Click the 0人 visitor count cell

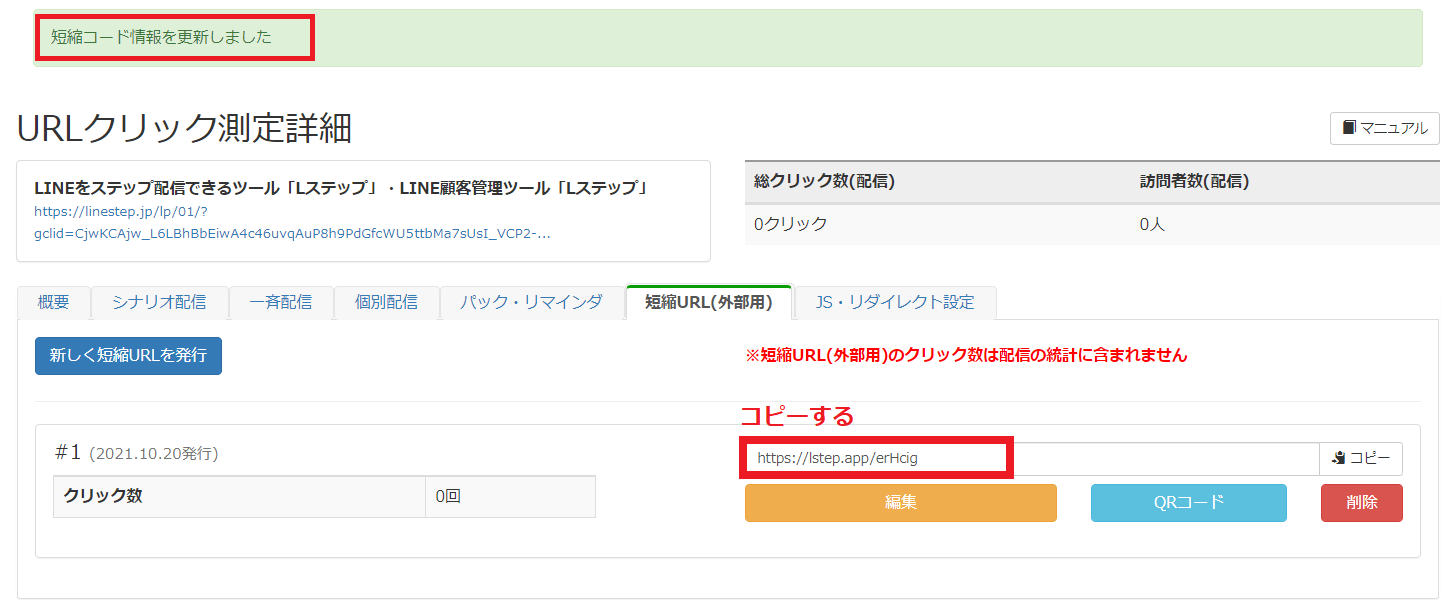[x=1284, y=225]
